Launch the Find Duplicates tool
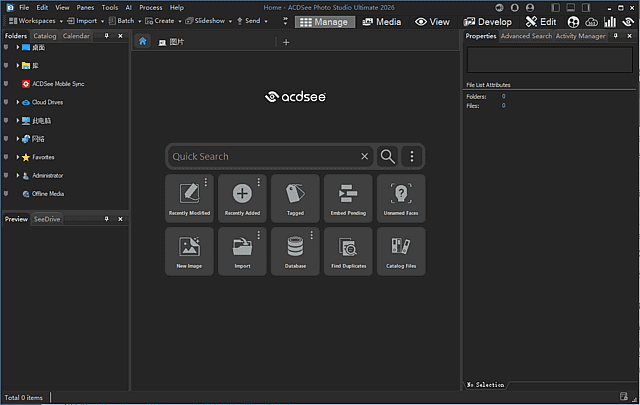 click(x=348, y=250)
